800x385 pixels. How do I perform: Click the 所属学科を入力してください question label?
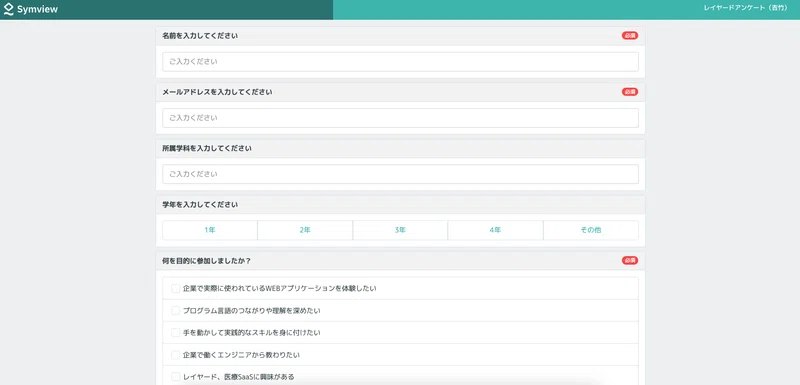[207, 148]
